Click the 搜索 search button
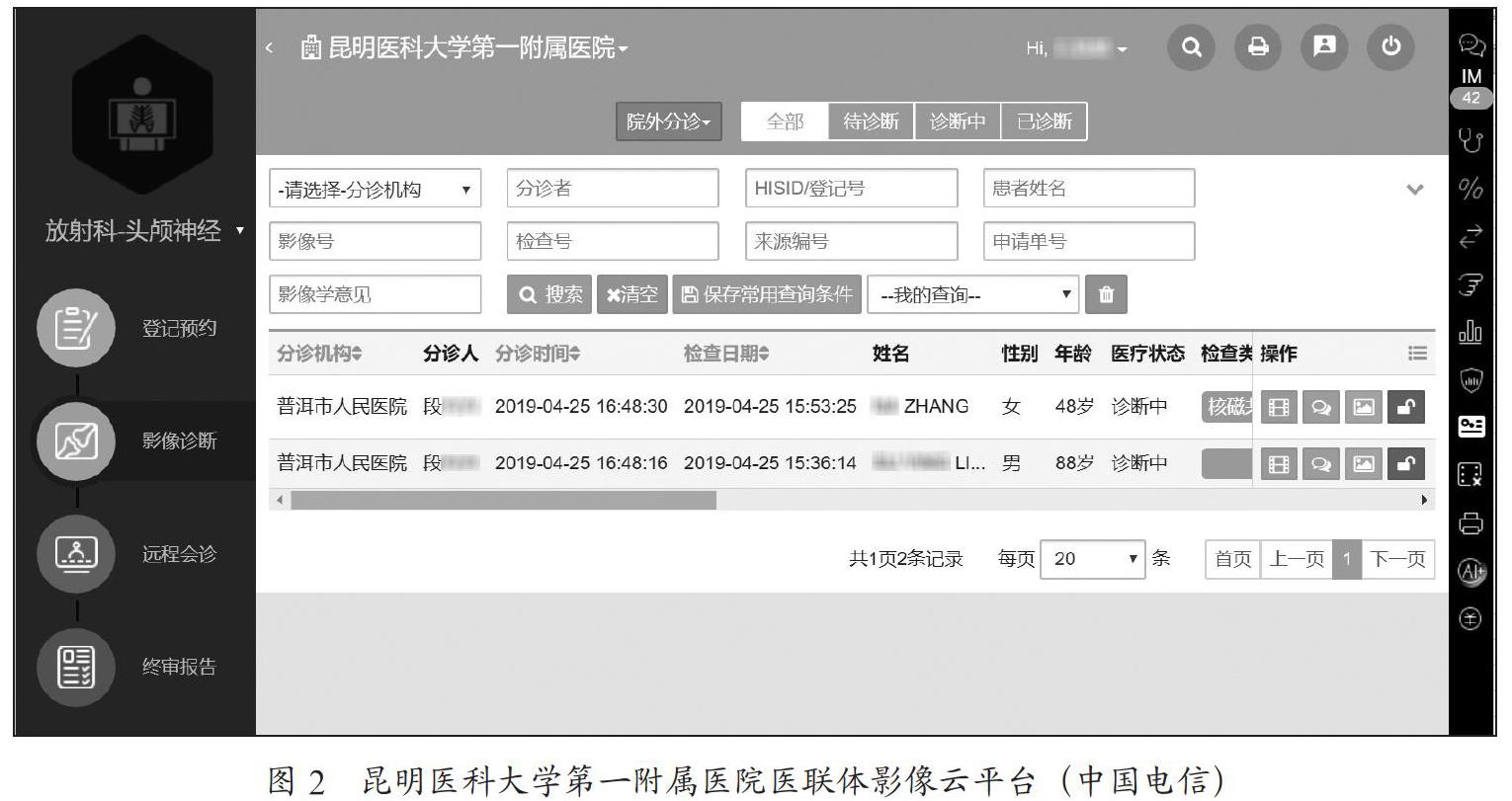 point(550,294)
